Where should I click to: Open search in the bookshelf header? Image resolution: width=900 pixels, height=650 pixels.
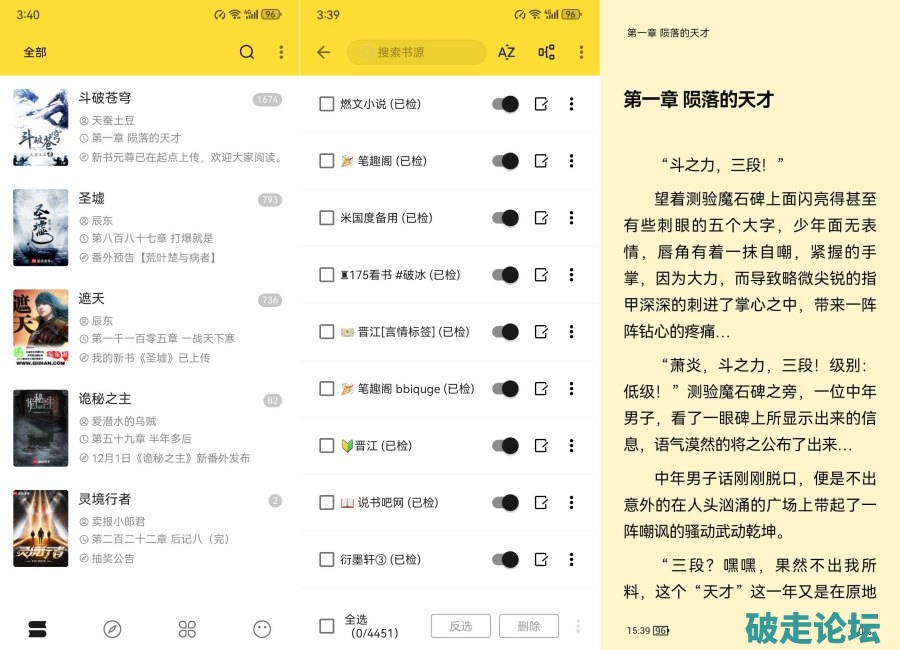(247, 52)
